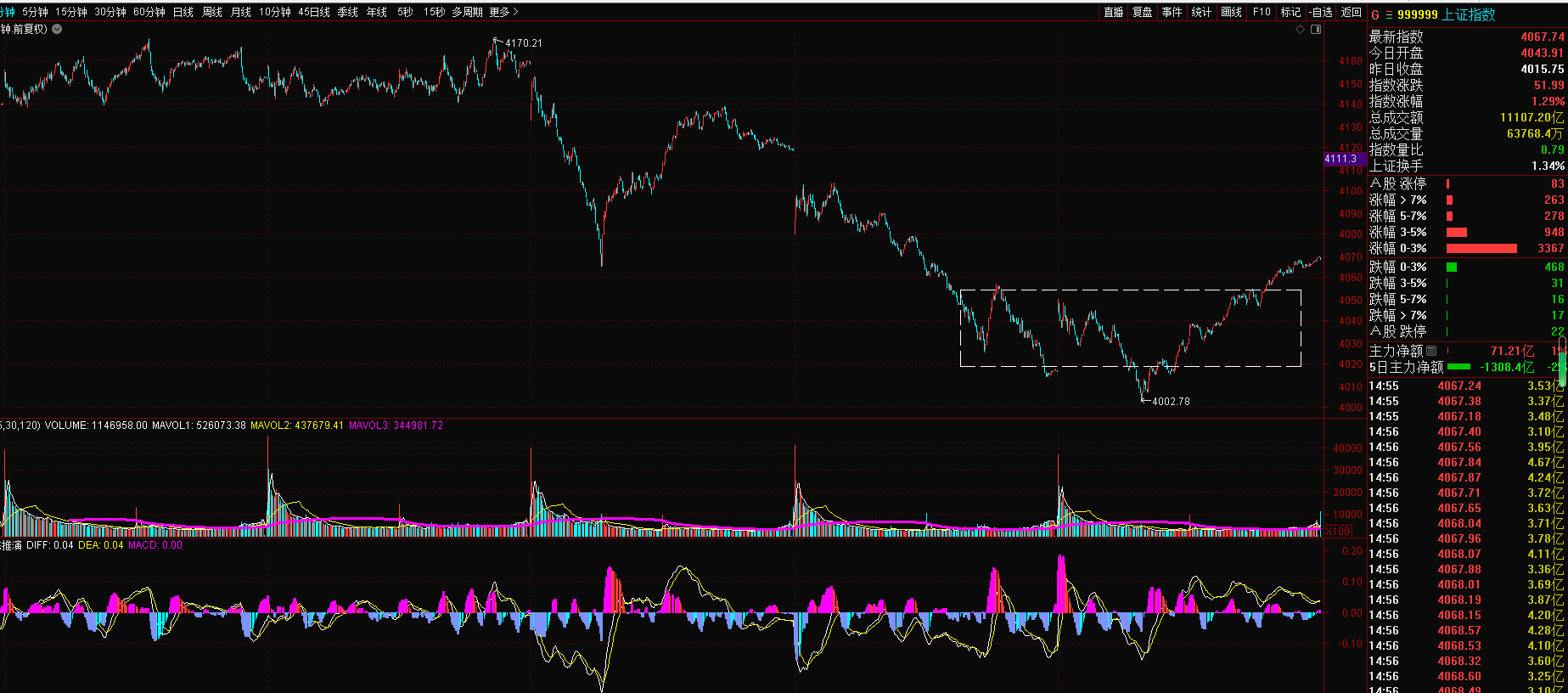1568x693 pixels.
Task: Click the diamond icon above the chart
Action: point(1300,30)
